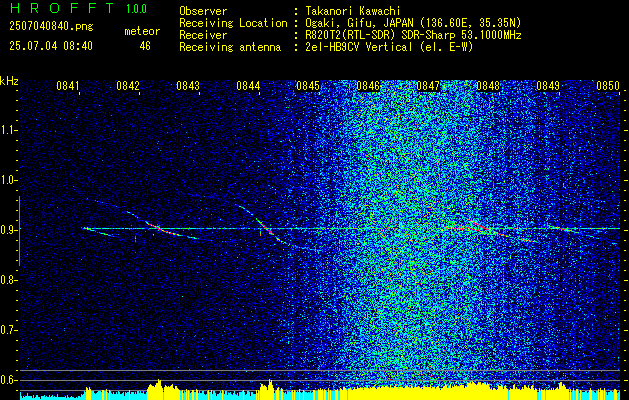This screenshot has height=400, width=629.
Task: Click the Receiving antenna label
Action: 230,47
